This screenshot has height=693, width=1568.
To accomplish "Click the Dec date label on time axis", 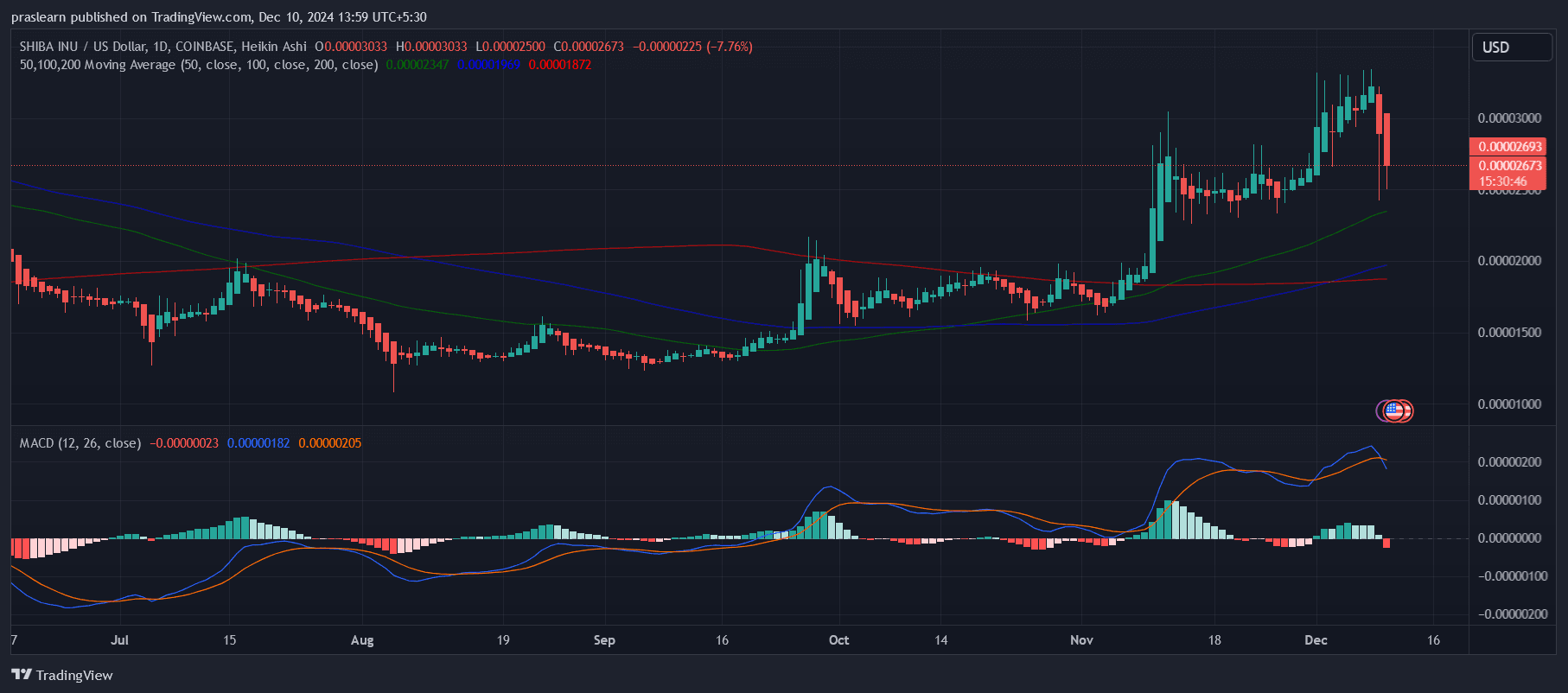I will 1316,640.
